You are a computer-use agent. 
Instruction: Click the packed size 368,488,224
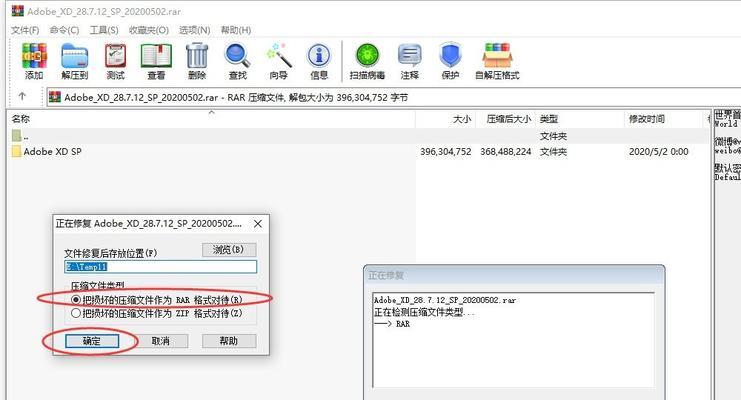506,152
